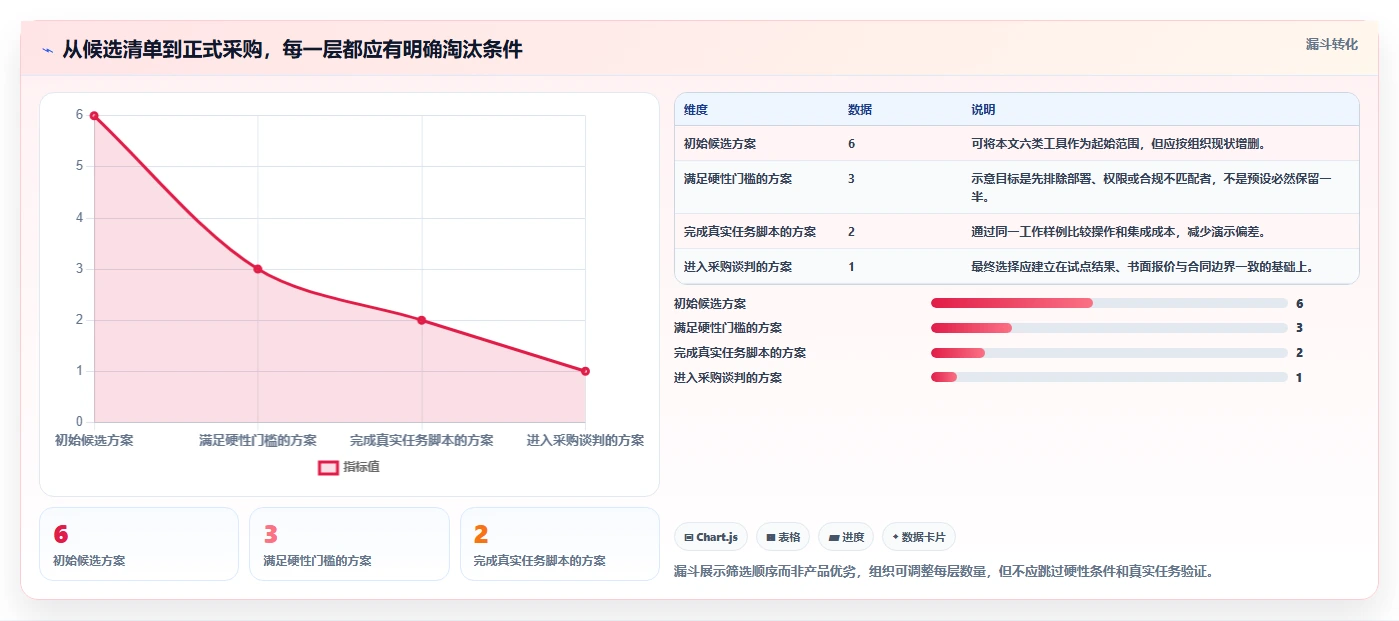The height and width of the screenshot is (621, 1399).
Task: Click x-axis label 初始候选方案 under chart
Action: pyautogui.click(x=94, y=440)
